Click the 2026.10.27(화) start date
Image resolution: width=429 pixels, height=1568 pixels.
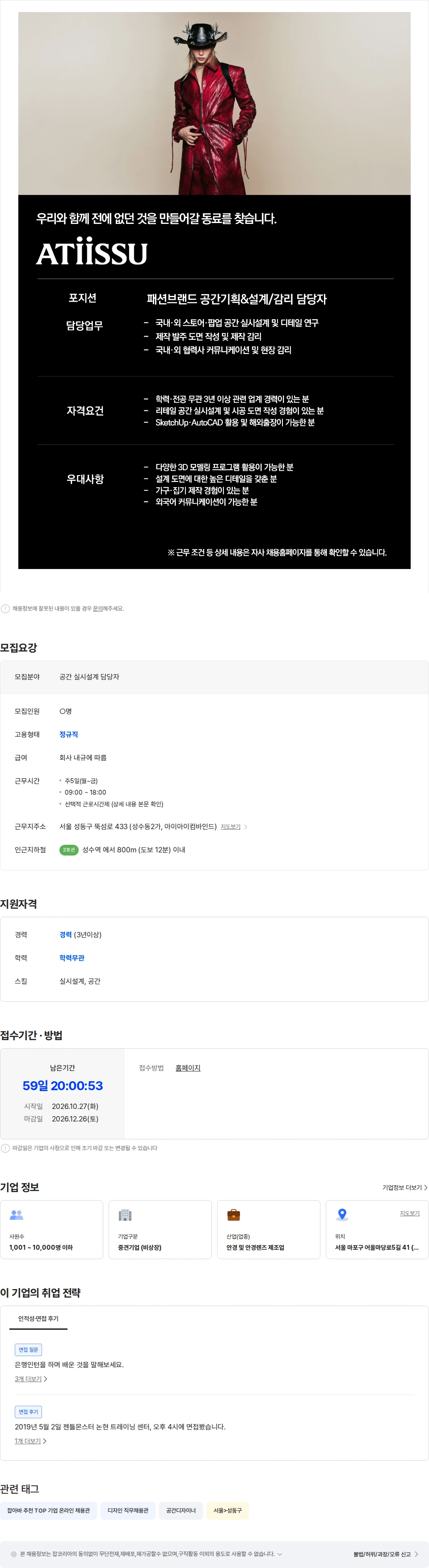tap(75, 1106)
